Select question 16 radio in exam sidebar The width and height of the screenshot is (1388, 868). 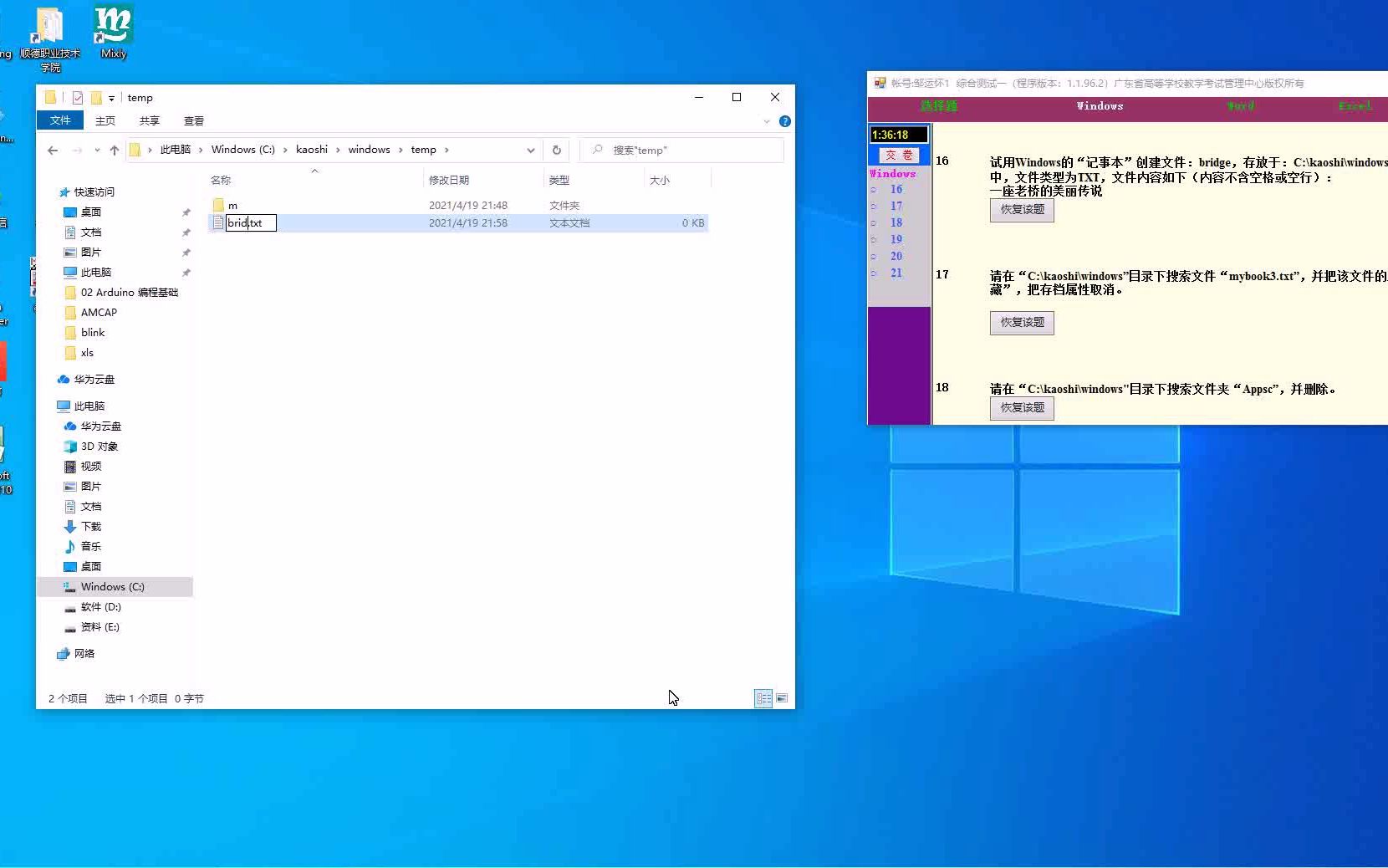[874, 190]
